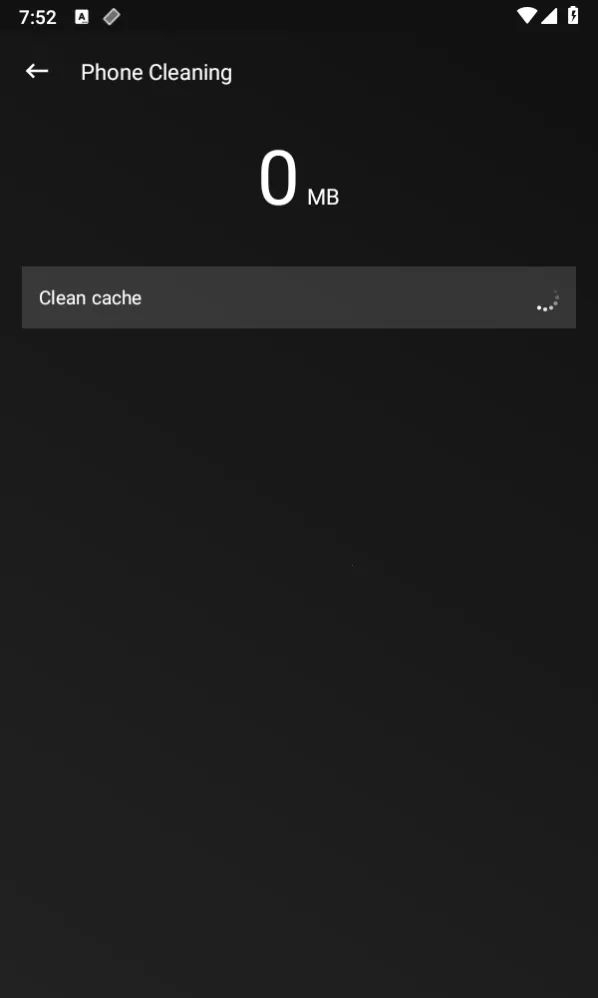
Task: Tap the loading spinner in Clean cache row
Action: pyautogui.click(x=547, y=300)
